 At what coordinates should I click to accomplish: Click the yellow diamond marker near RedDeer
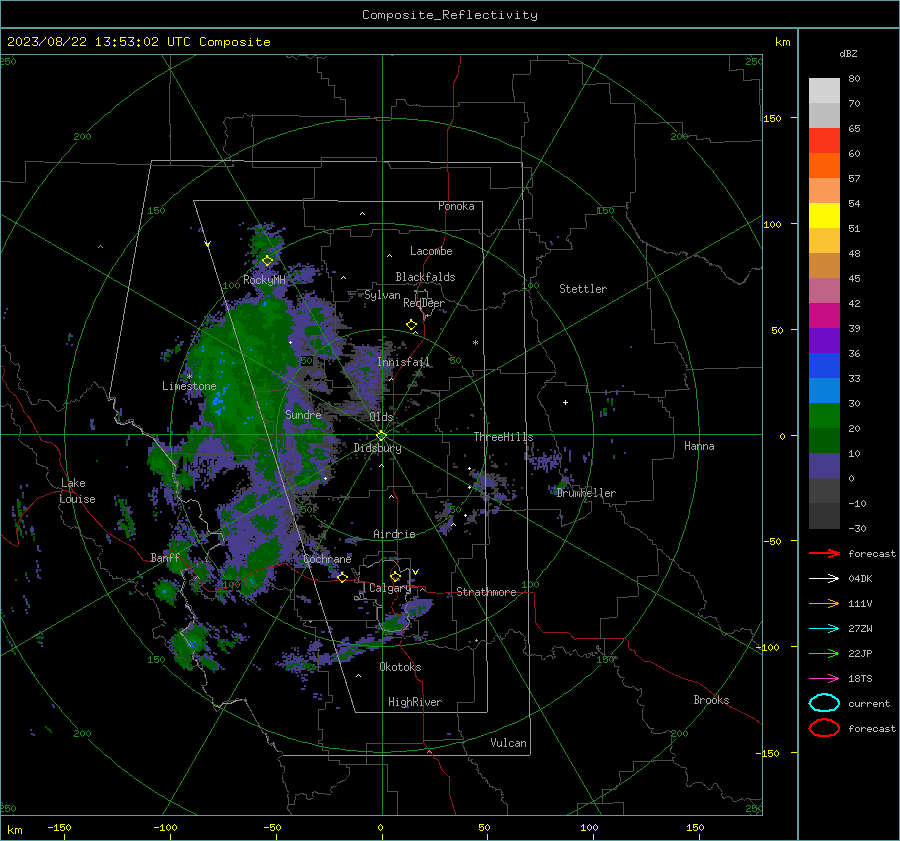(x=412, y=325)
